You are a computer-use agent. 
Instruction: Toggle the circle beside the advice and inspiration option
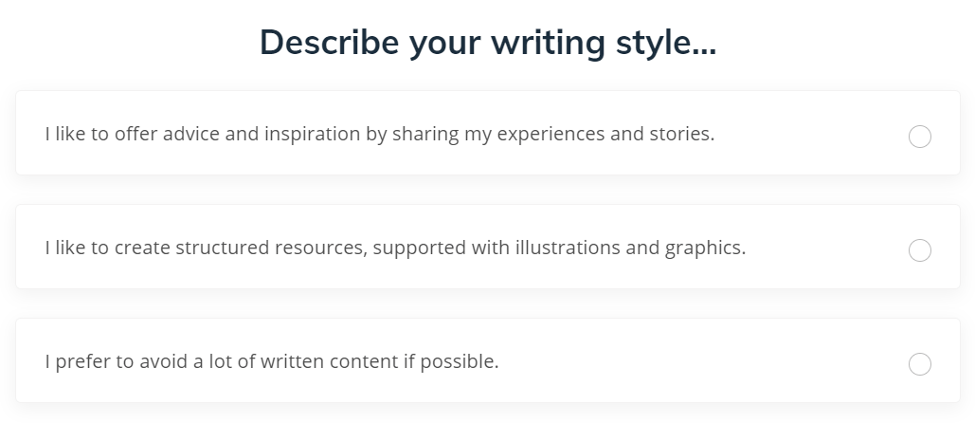[x=919, y=136]
